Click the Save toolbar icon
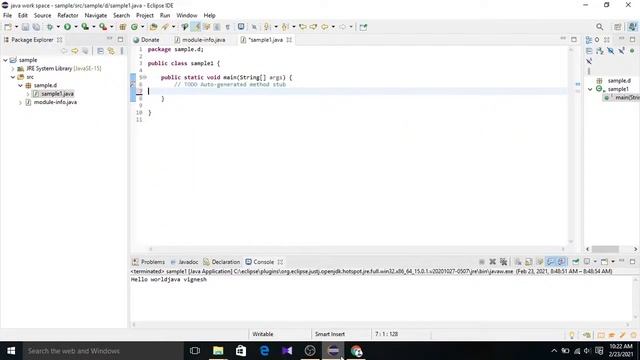640x360 pixels. click(25, 27)
